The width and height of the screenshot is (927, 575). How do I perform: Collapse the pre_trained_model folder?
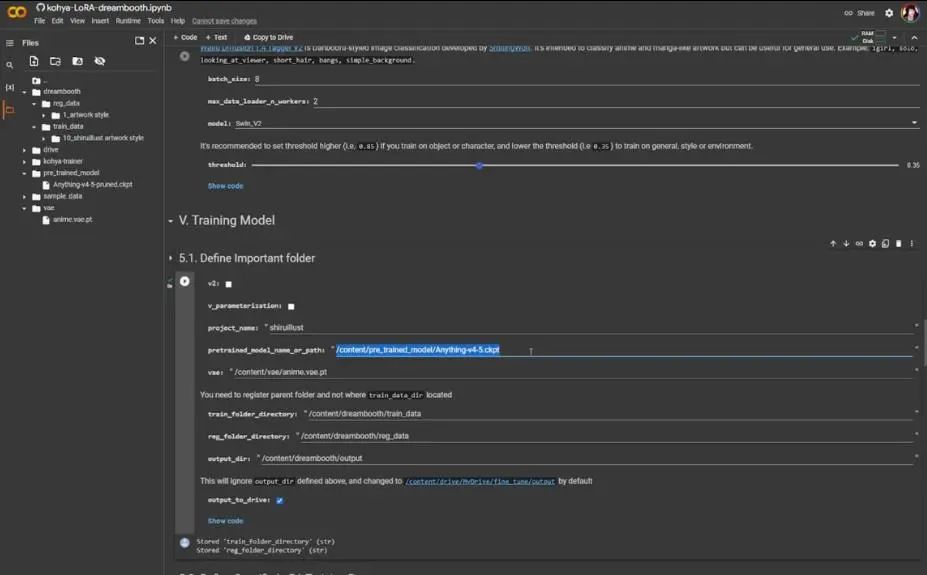coord(24,174)
